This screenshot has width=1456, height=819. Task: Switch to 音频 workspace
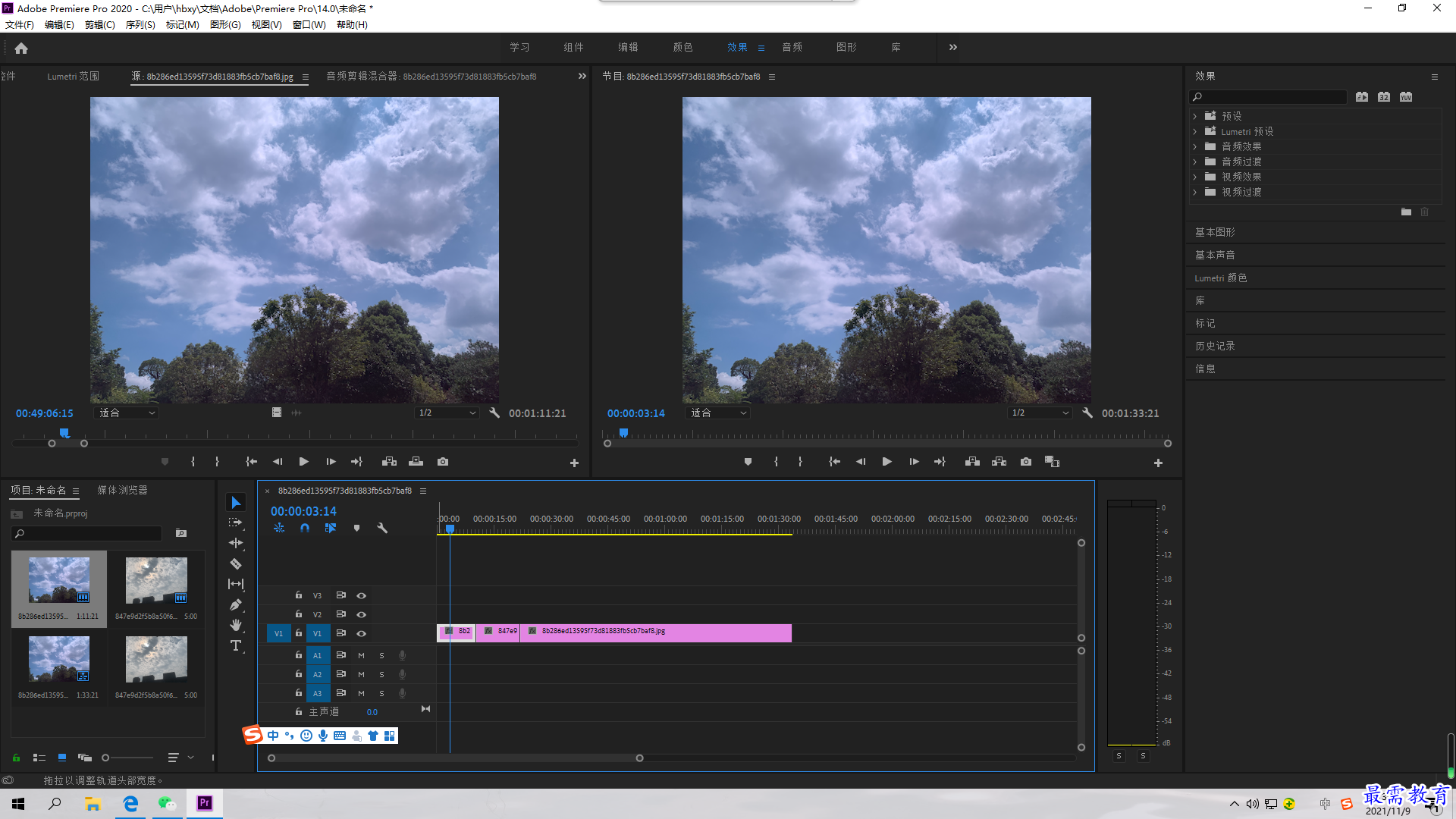click(x=792, y=47)
